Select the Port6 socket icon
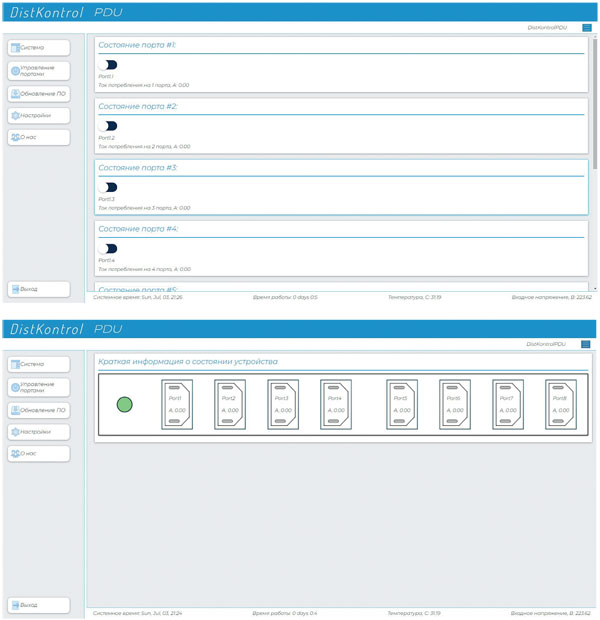600x620 pixels. [x=455, y=405]
